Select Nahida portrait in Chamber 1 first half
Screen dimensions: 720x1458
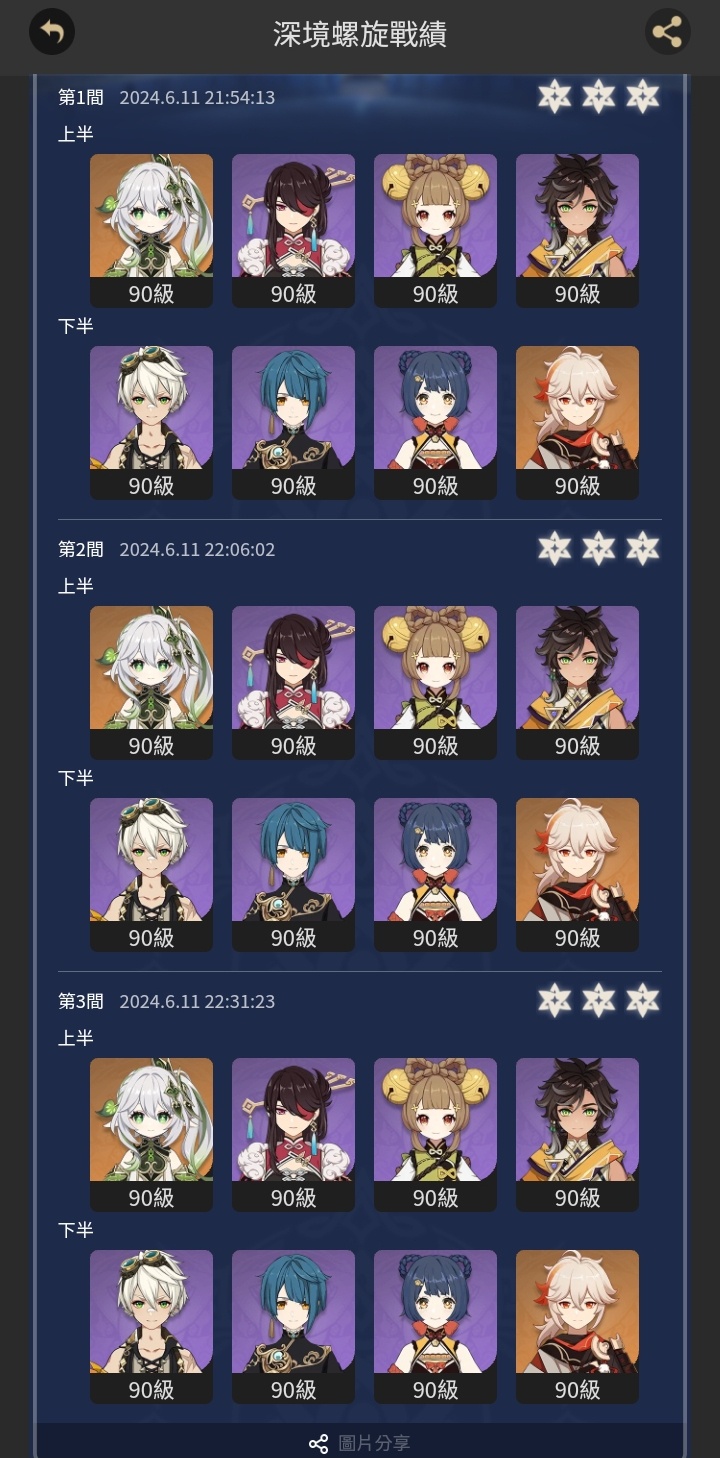(151, 231)
